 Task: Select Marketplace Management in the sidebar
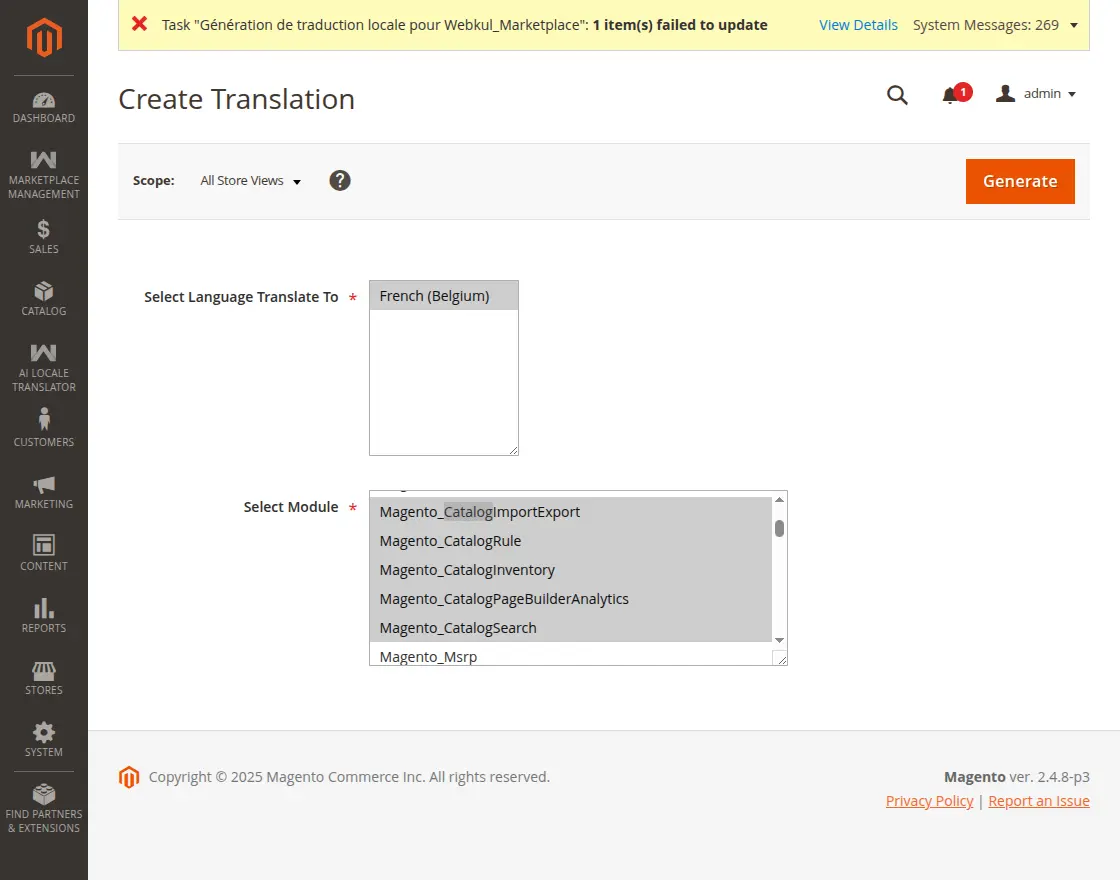coord(43,172)
